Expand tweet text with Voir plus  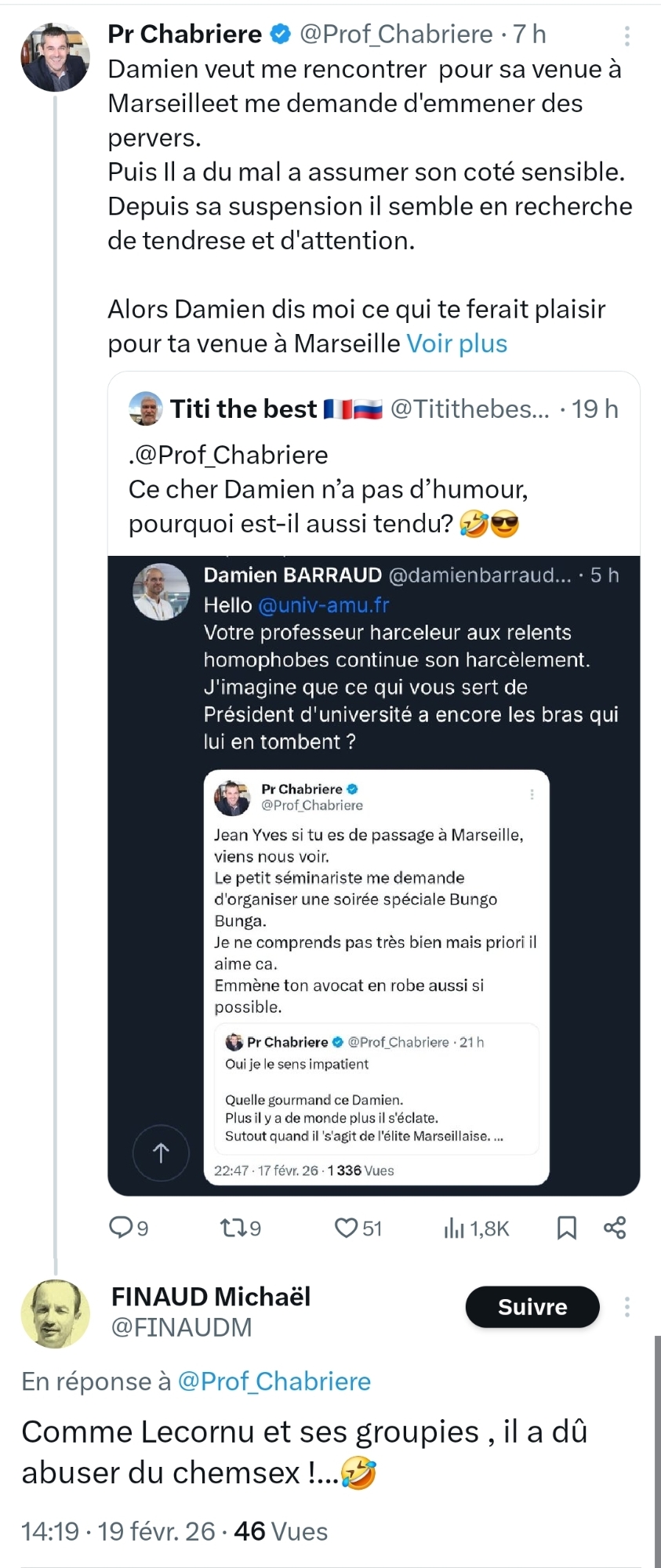point(456,343)
